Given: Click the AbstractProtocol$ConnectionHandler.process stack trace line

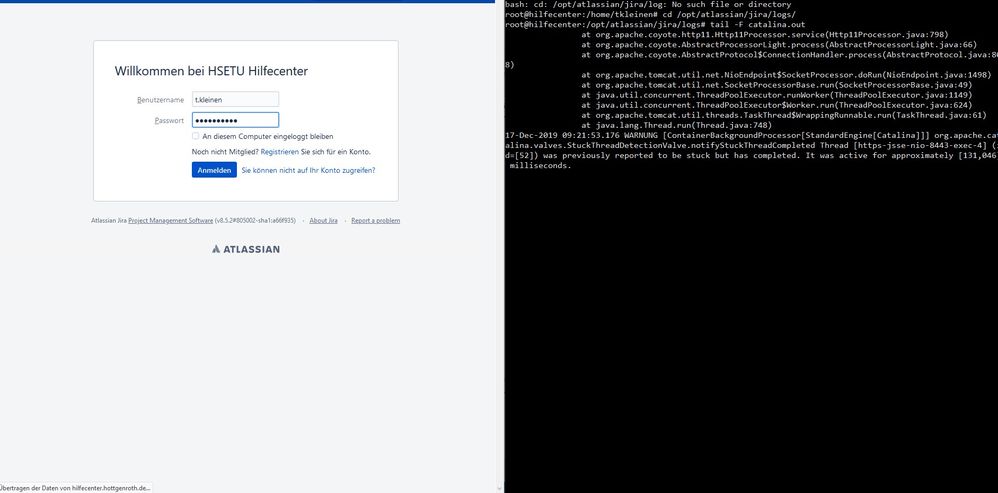Looking at the screenshot, I should tap(789, 55).
